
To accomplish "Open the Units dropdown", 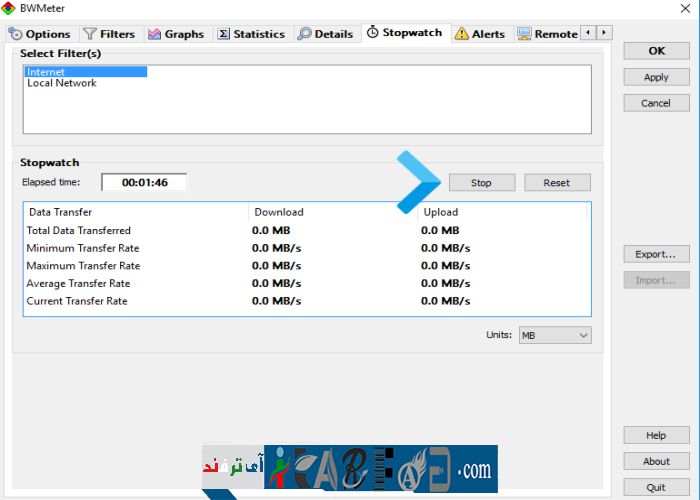I will [555, 336].
